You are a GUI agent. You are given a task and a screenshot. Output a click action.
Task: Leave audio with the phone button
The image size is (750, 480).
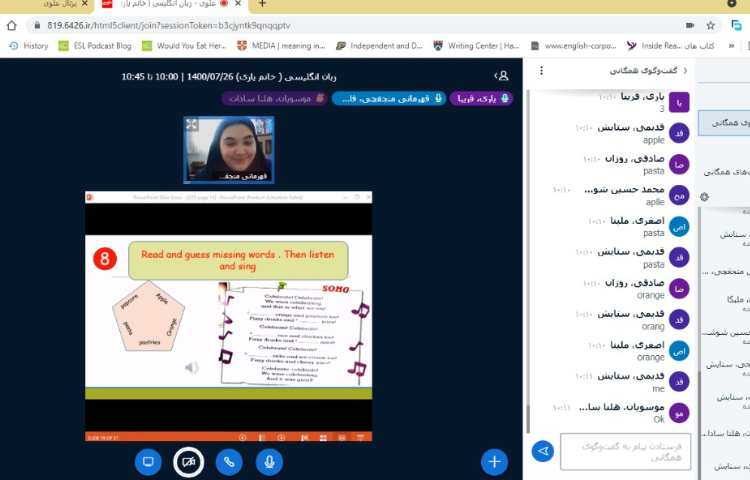click(x=228, y=461)
